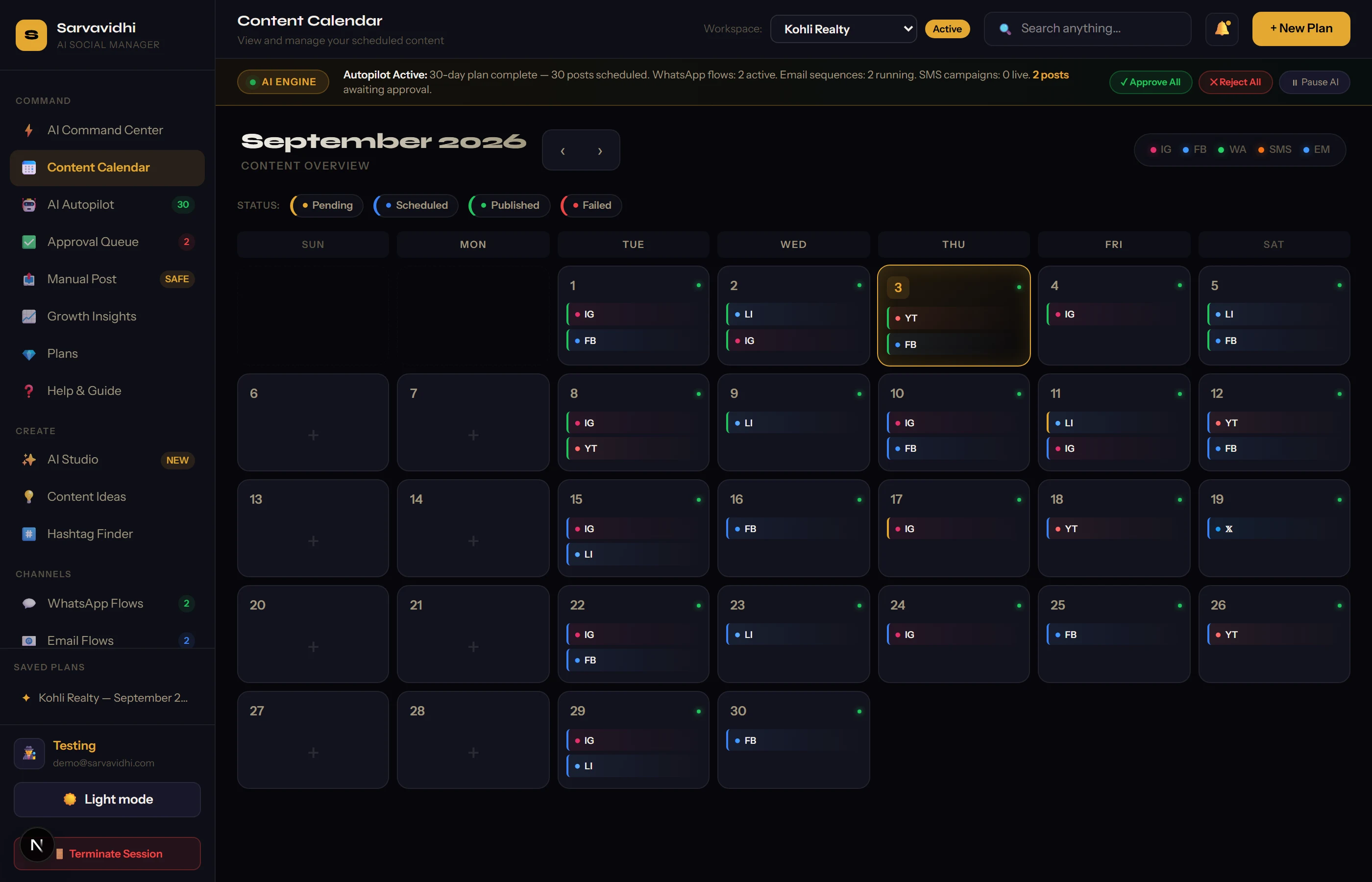
Task: Click the IG pink legend dot
Action: pyautogui.click(x=1153, y=150)
